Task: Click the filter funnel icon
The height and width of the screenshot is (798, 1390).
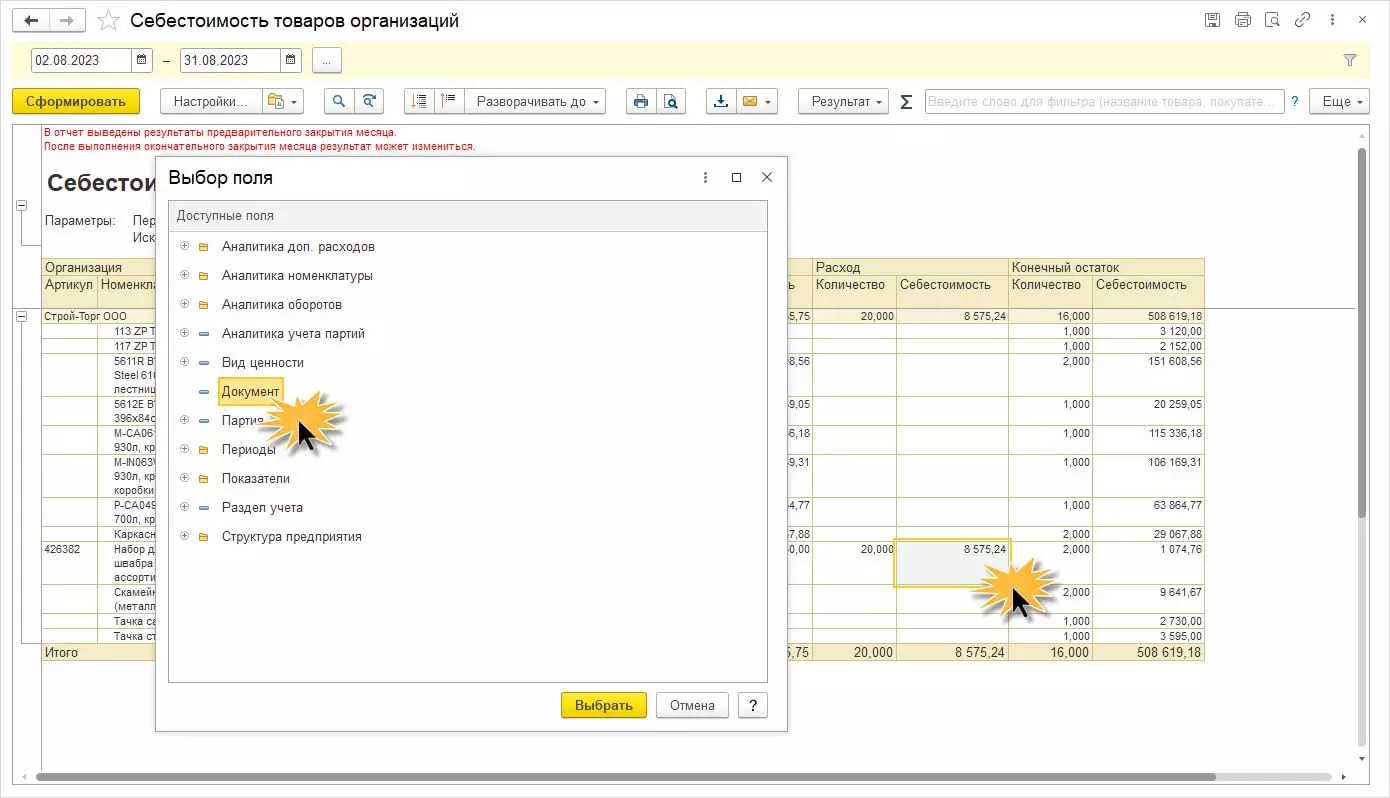Action: point(1349,60)
